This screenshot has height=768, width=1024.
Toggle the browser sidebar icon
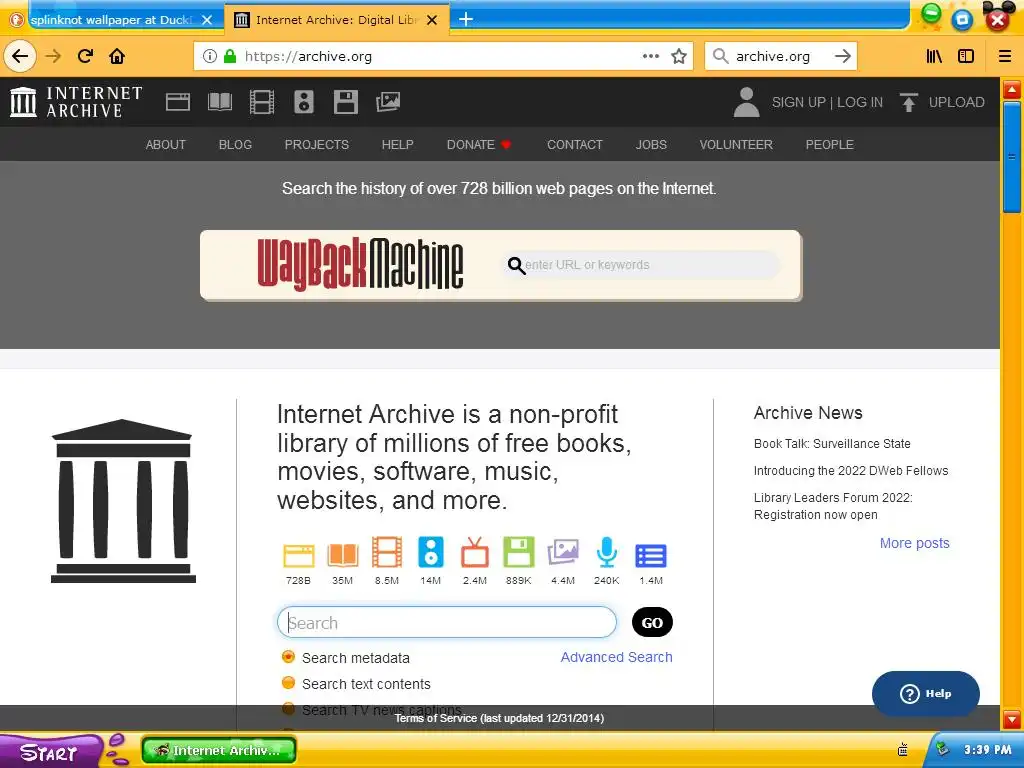click(966, 56)
